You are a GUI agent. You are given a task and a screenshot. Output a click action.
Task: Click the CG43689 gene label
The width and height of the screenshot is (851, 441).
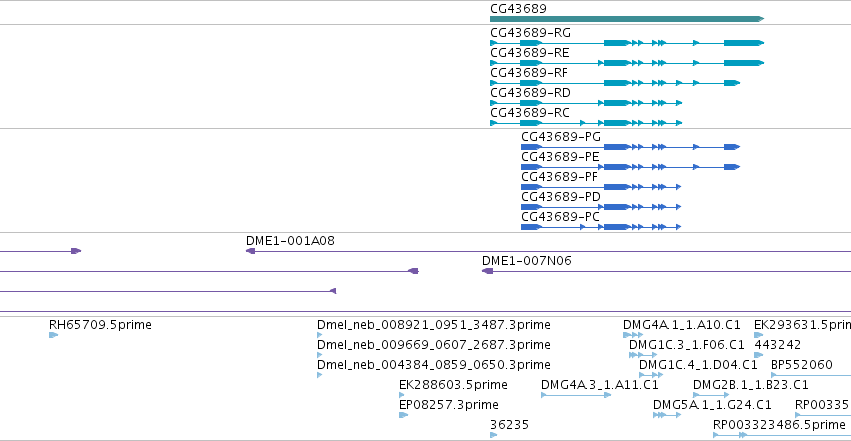(518, 9)
